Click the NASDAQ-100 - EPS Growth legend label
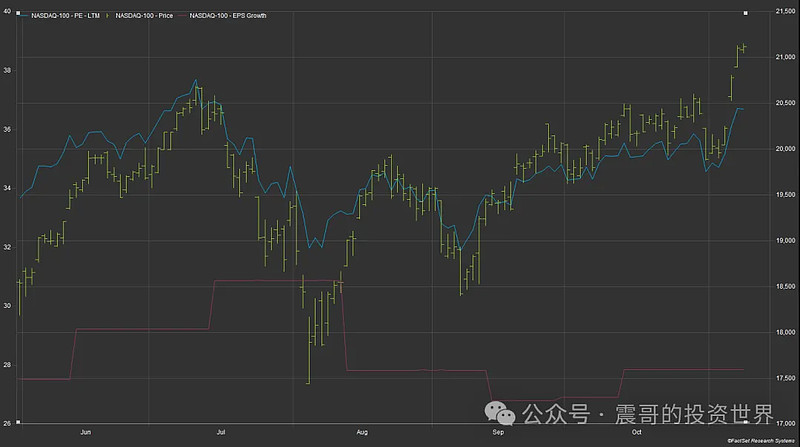 click(x=228, y=16)
